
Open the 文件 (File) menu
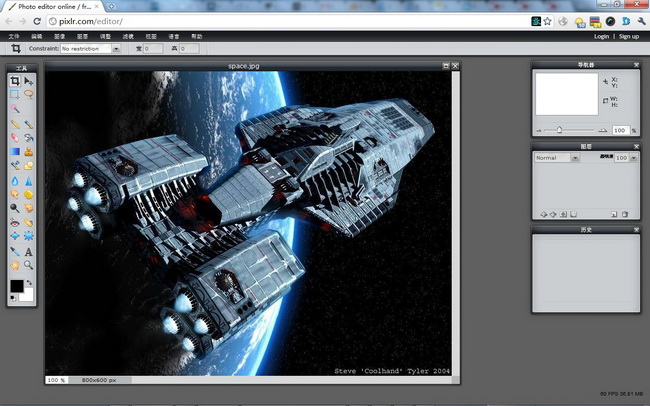14,36
